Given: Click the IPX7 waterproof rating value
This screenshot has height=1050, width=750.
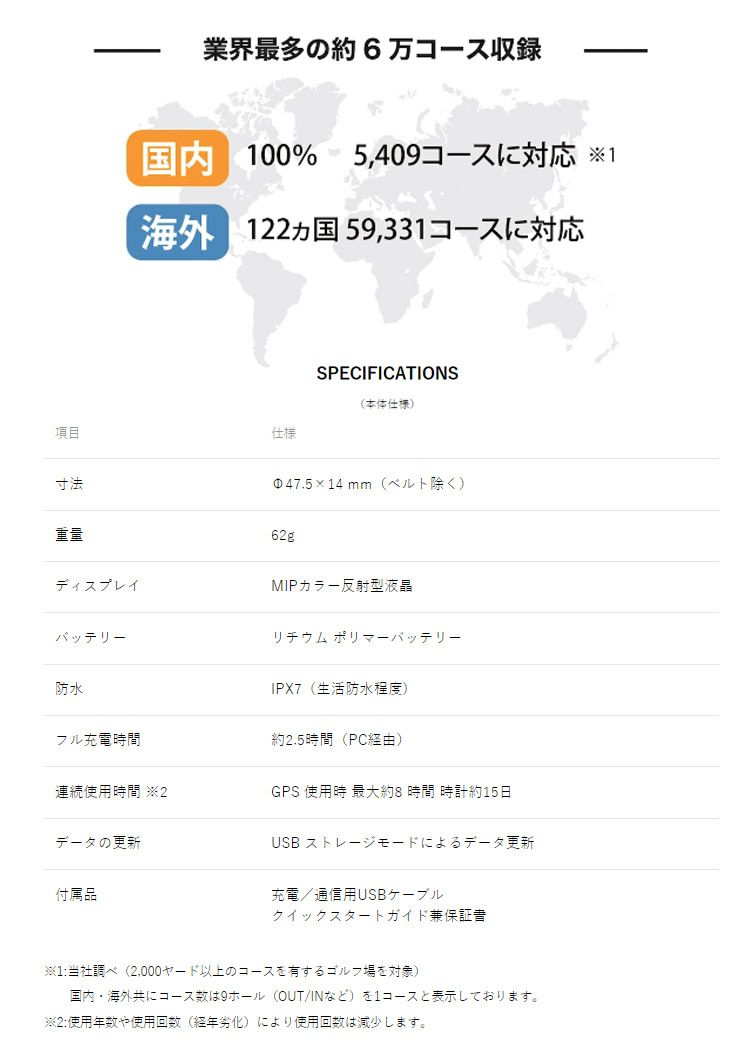Looking at the screenshot, I should 339,689.
